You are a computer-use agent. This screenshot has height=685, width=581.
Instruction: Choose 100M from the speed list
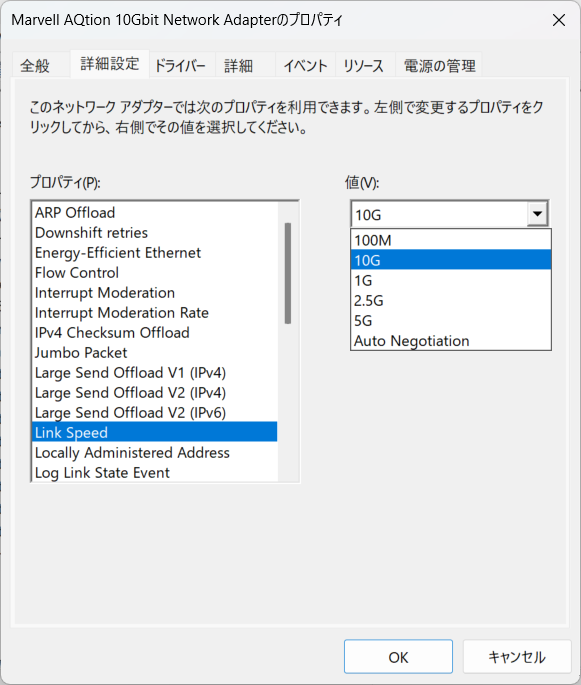click(x=451, y=240)
